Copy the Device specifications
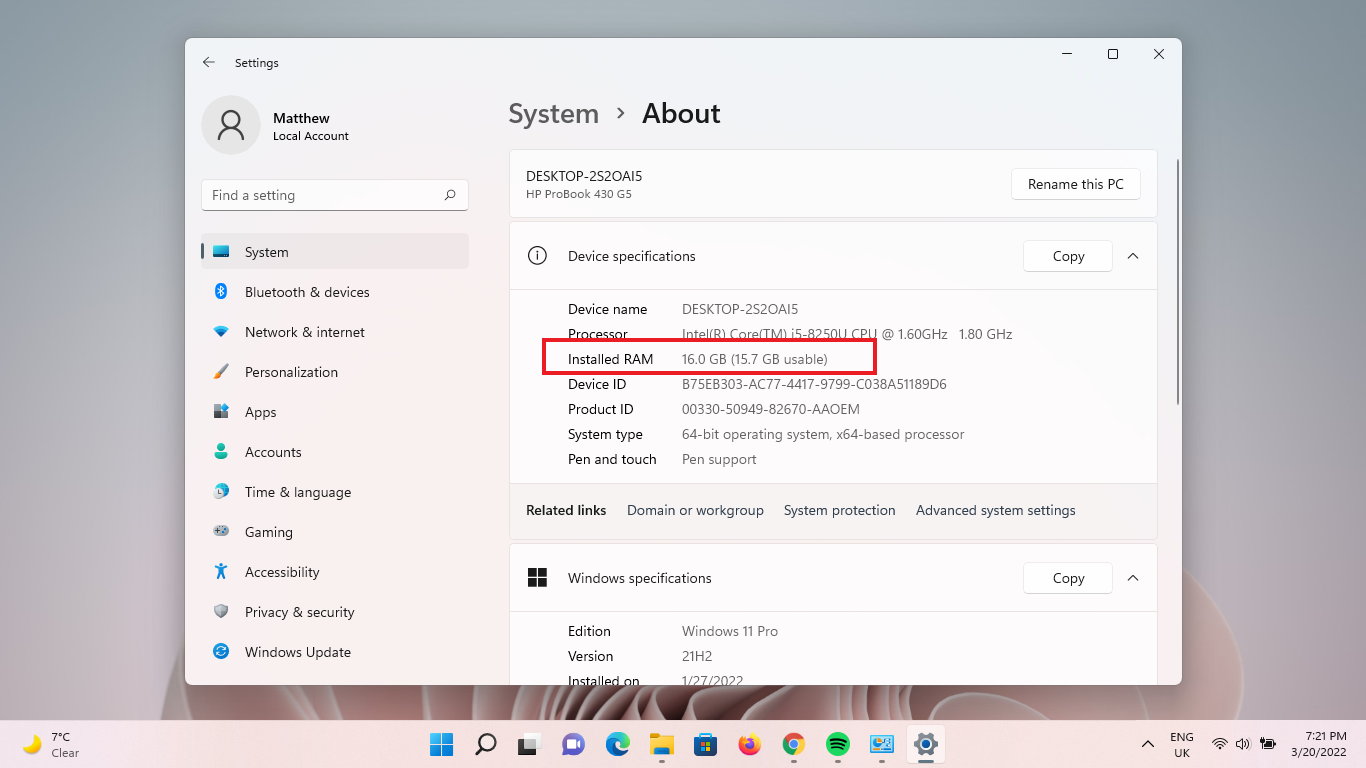Viewport: 1366px width, 768px height. tap(1068, 256)
